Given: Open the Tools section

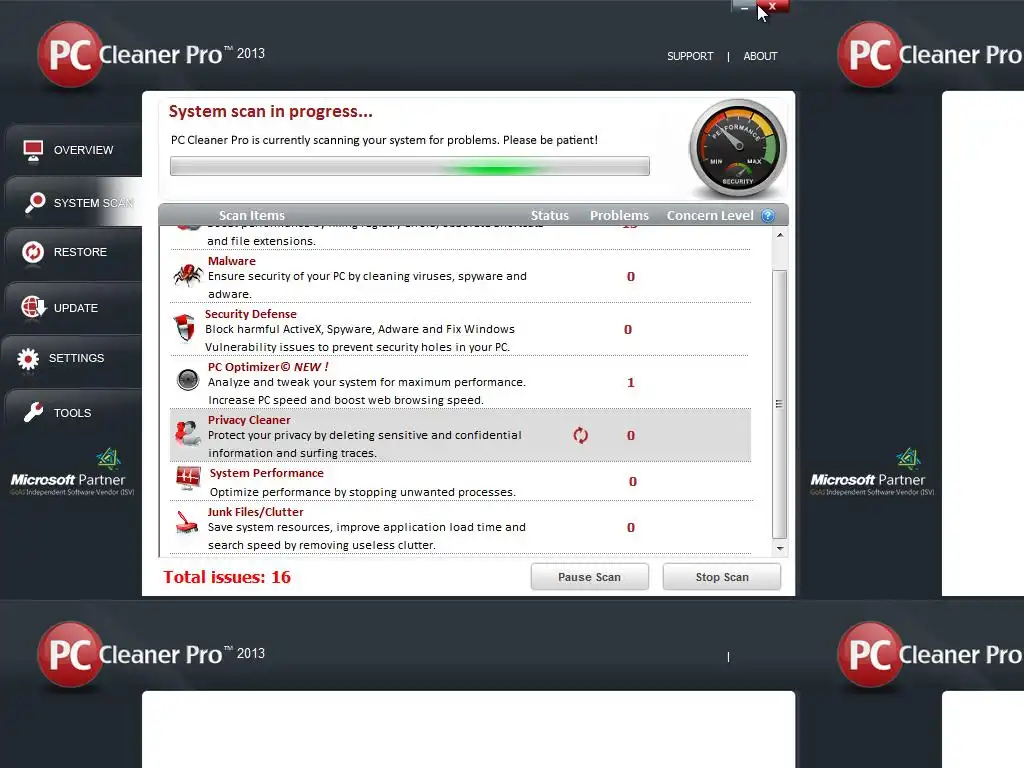Looking at the screenshot, I should click(x=73, y=413).
